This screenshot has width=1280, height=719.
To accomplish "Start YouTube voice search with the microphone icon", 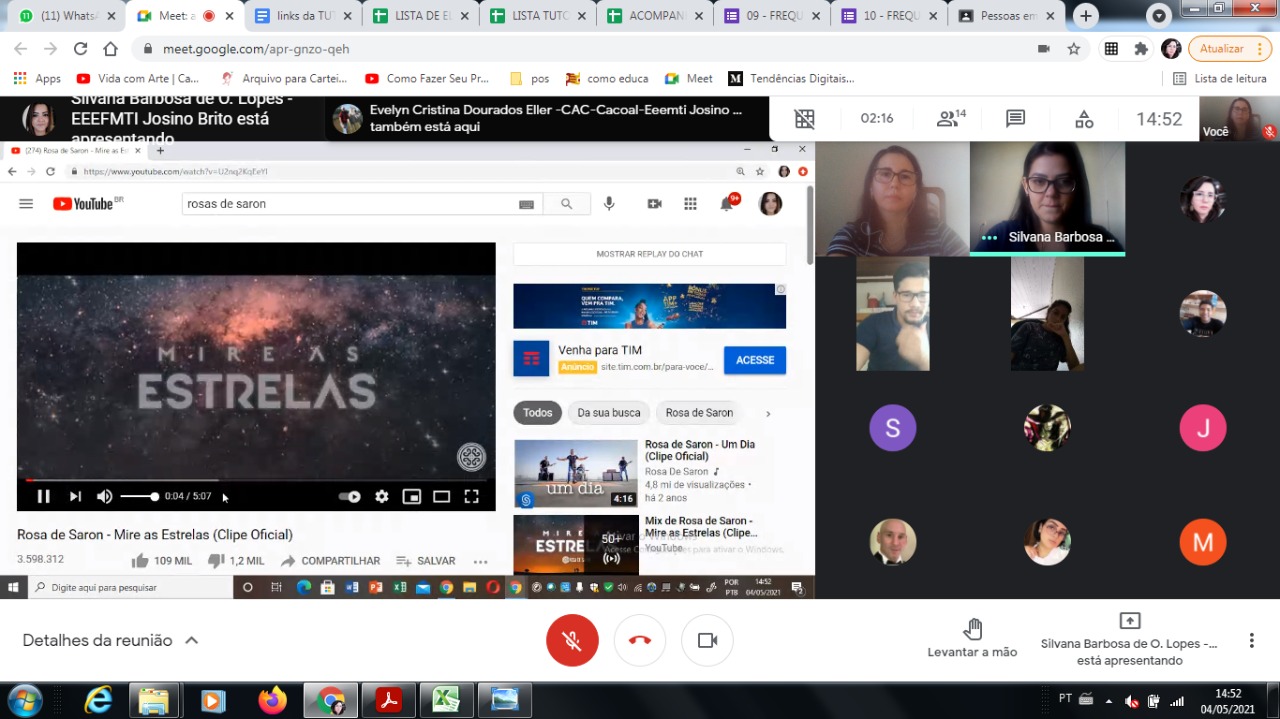I will [609, 203].
